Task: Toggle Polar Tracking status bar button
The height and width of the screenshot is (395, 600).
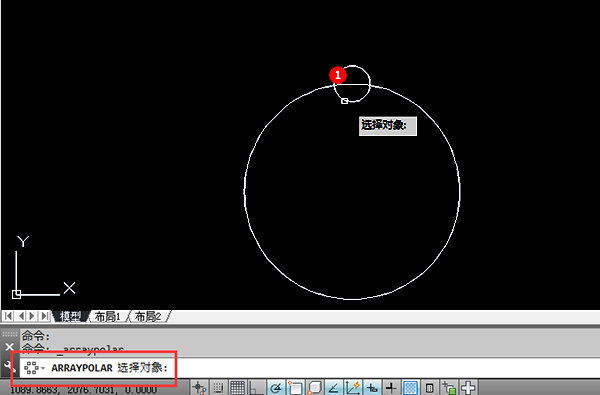Action: tap(276, 388)
